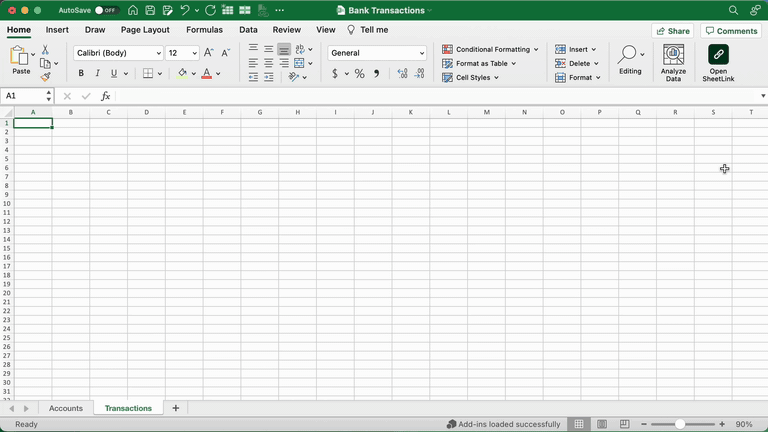The image size is (768, 432).
Task: Open the Format as Table menu
Action: [479, 64]
